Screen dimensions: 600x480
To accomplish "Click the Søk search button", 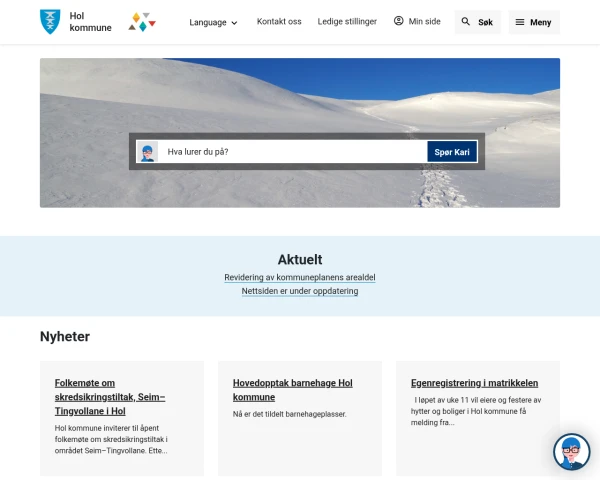I will tap(478, 22).
